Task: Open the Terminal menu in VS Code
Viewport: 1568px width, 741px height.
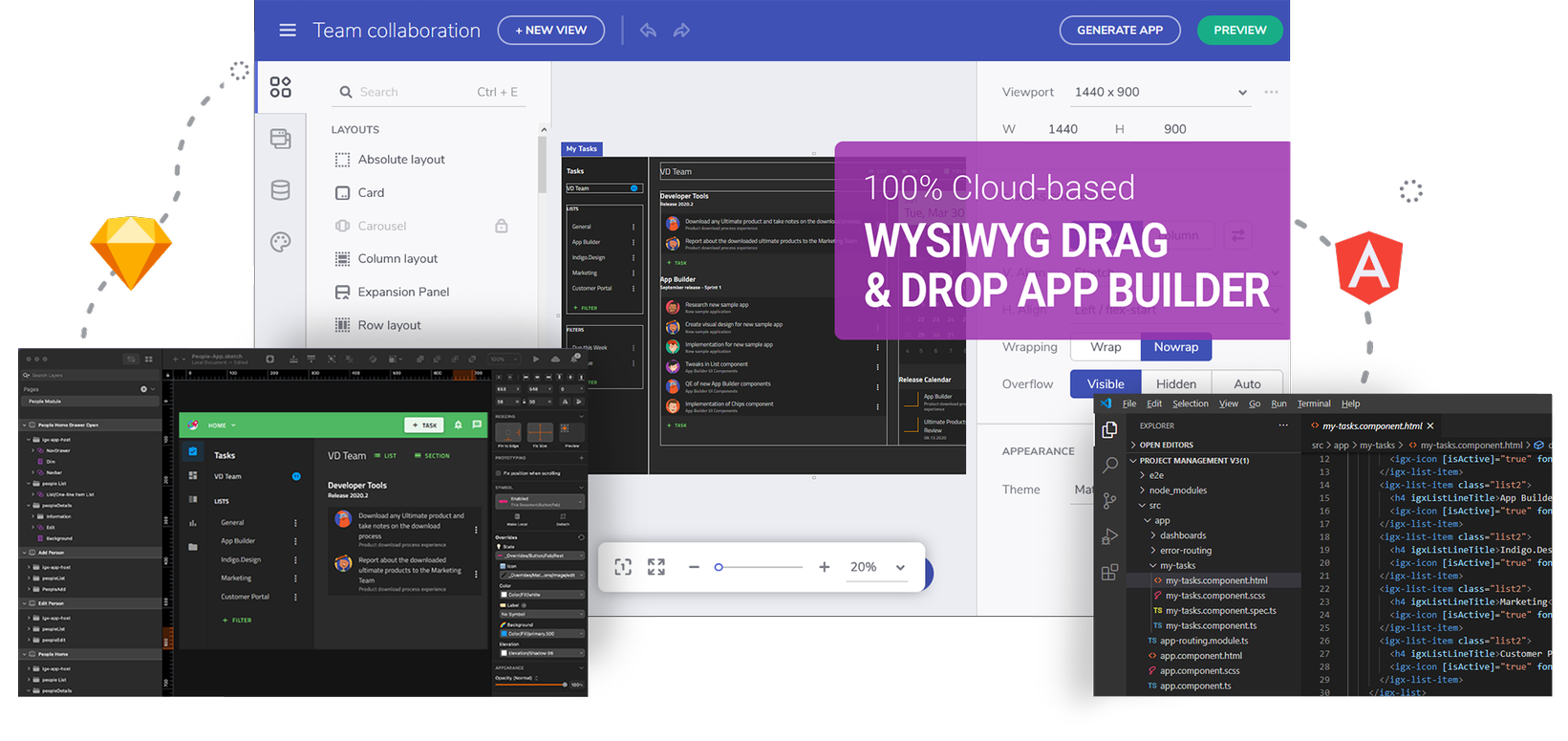Action: tap(1314, 403)
